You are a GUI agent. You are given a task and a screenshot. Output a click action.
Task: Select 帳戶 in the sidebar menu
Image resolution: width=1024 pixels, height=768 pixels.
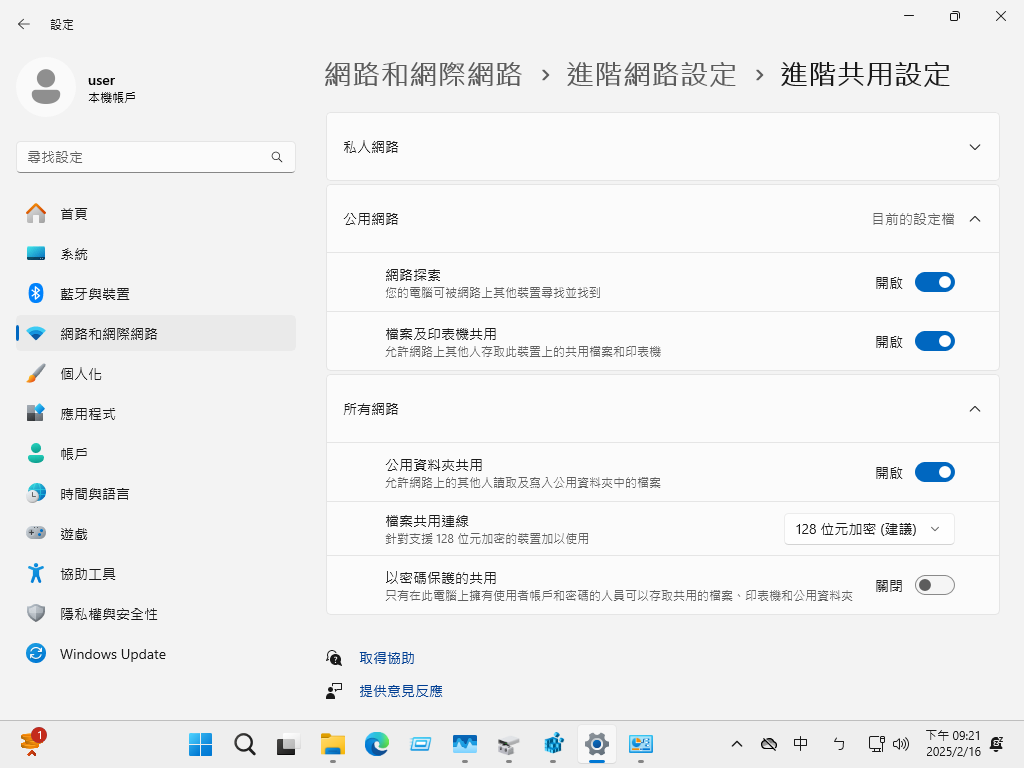pos(74,454)
